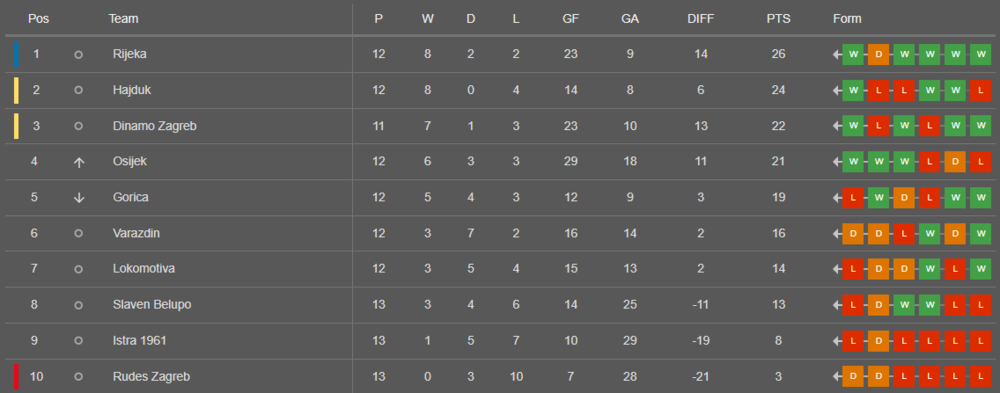The width and height of the screenshot is (1000, 393).
Task: Click Osijek's upward position change arrow
Action: 78,162
